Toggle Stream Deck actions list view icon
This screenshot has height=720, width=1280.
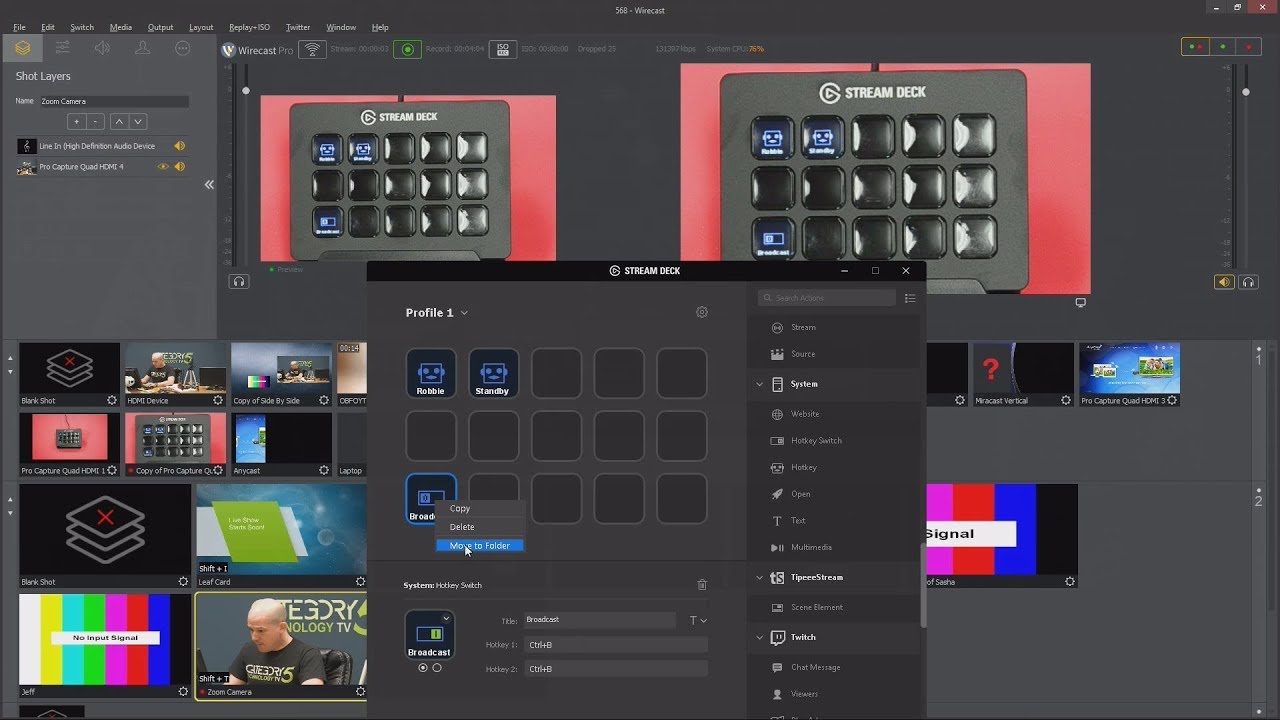pos(910,298)
